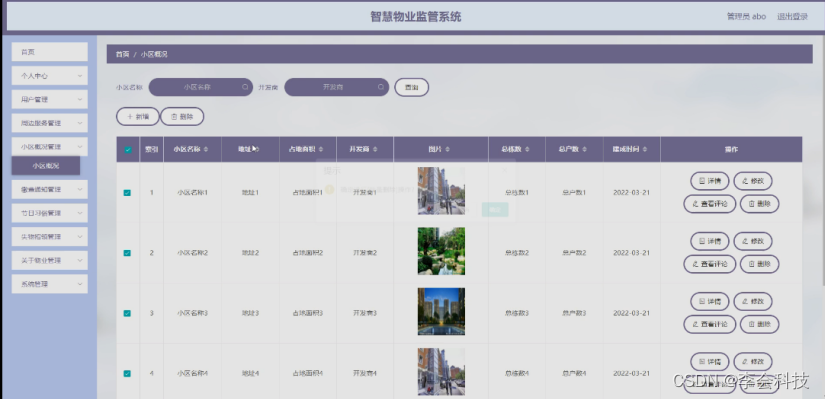Click the sort arrows beside 建成时间 header

(644, 149)
